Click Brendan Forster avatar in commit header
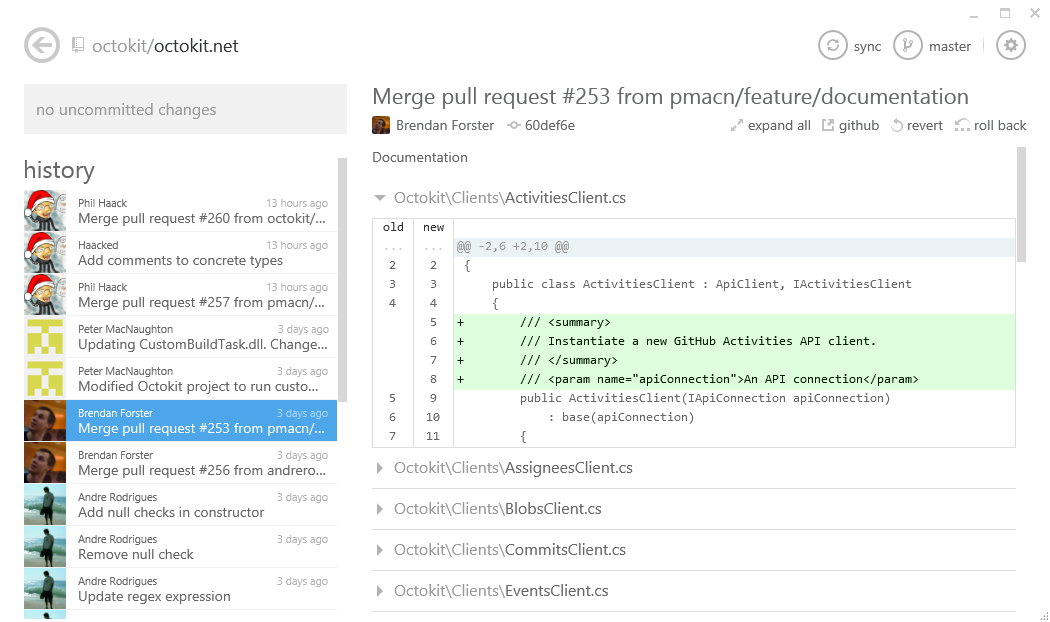 381,125
